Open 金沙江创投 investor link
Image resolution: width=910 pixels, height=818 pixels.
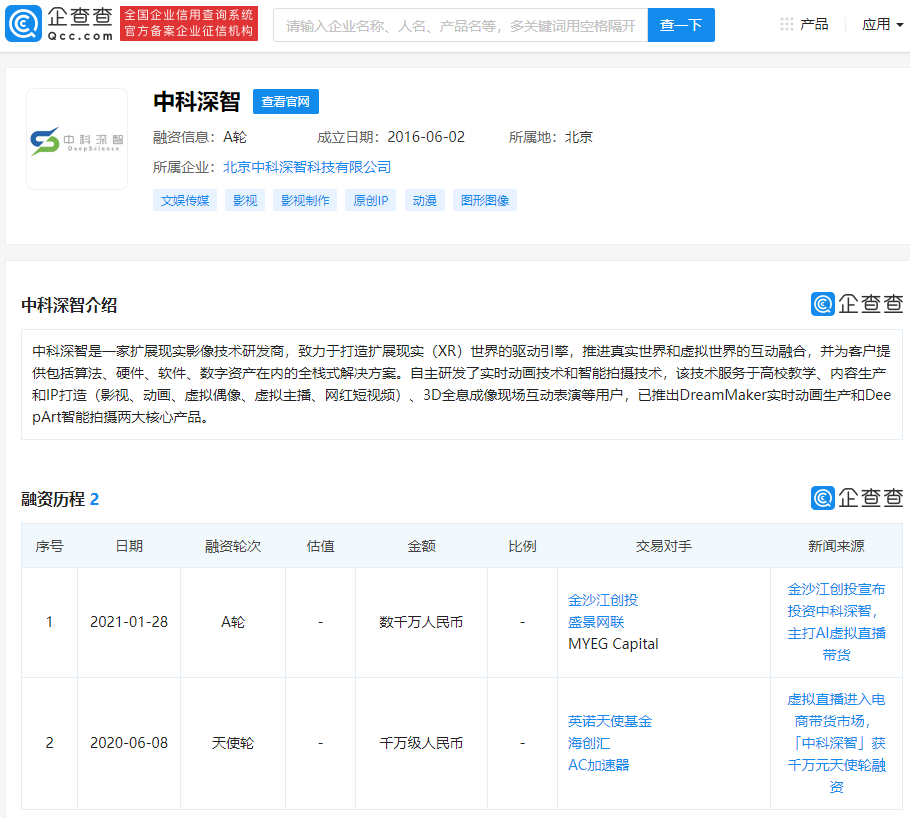pos(603,600)
